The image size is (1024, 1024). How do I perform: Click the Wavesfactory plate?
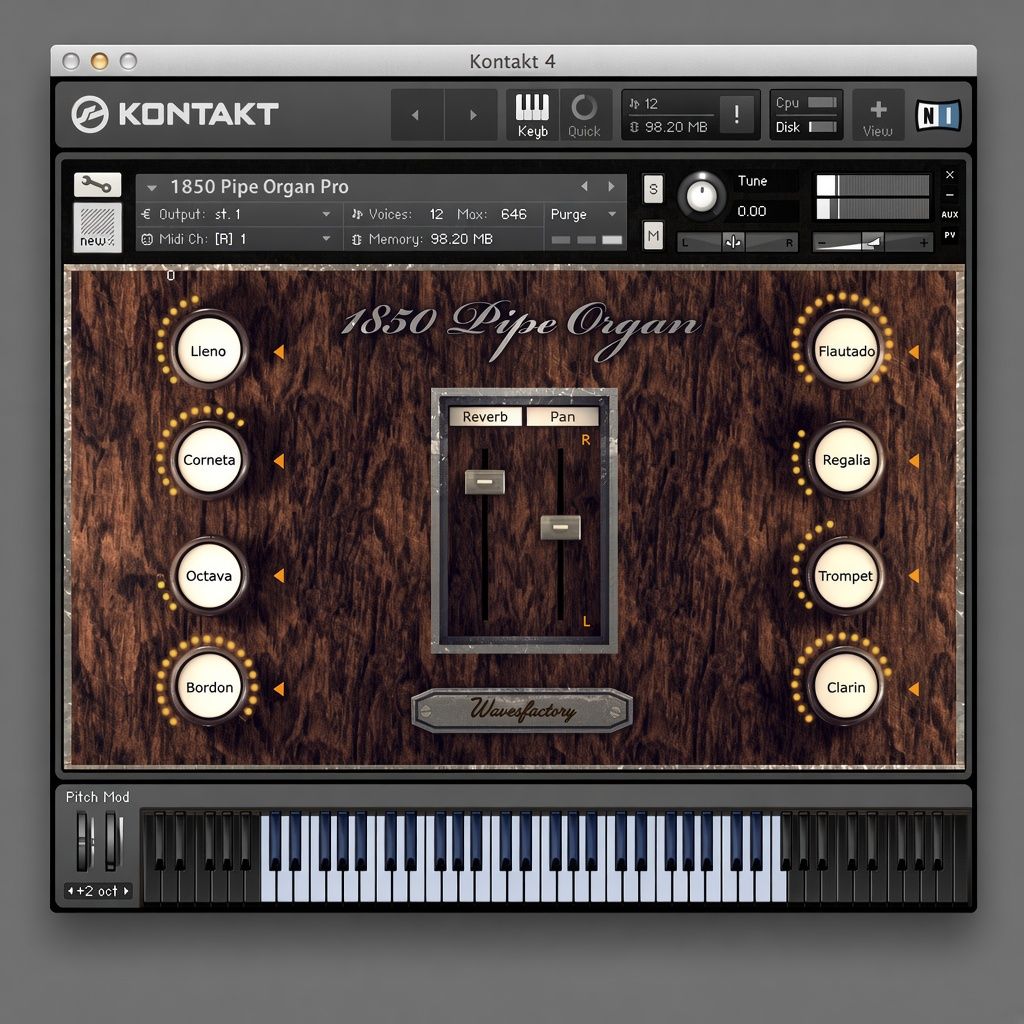coord(522,710)
